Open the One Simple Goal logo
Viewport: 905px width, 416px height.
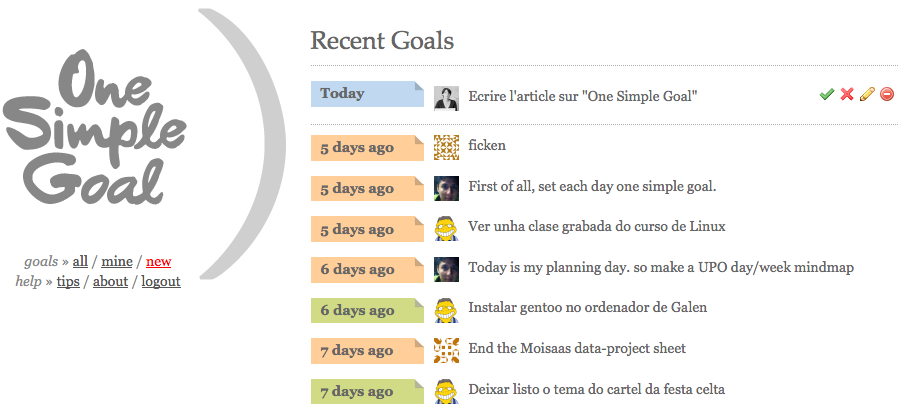pos(95,127)
